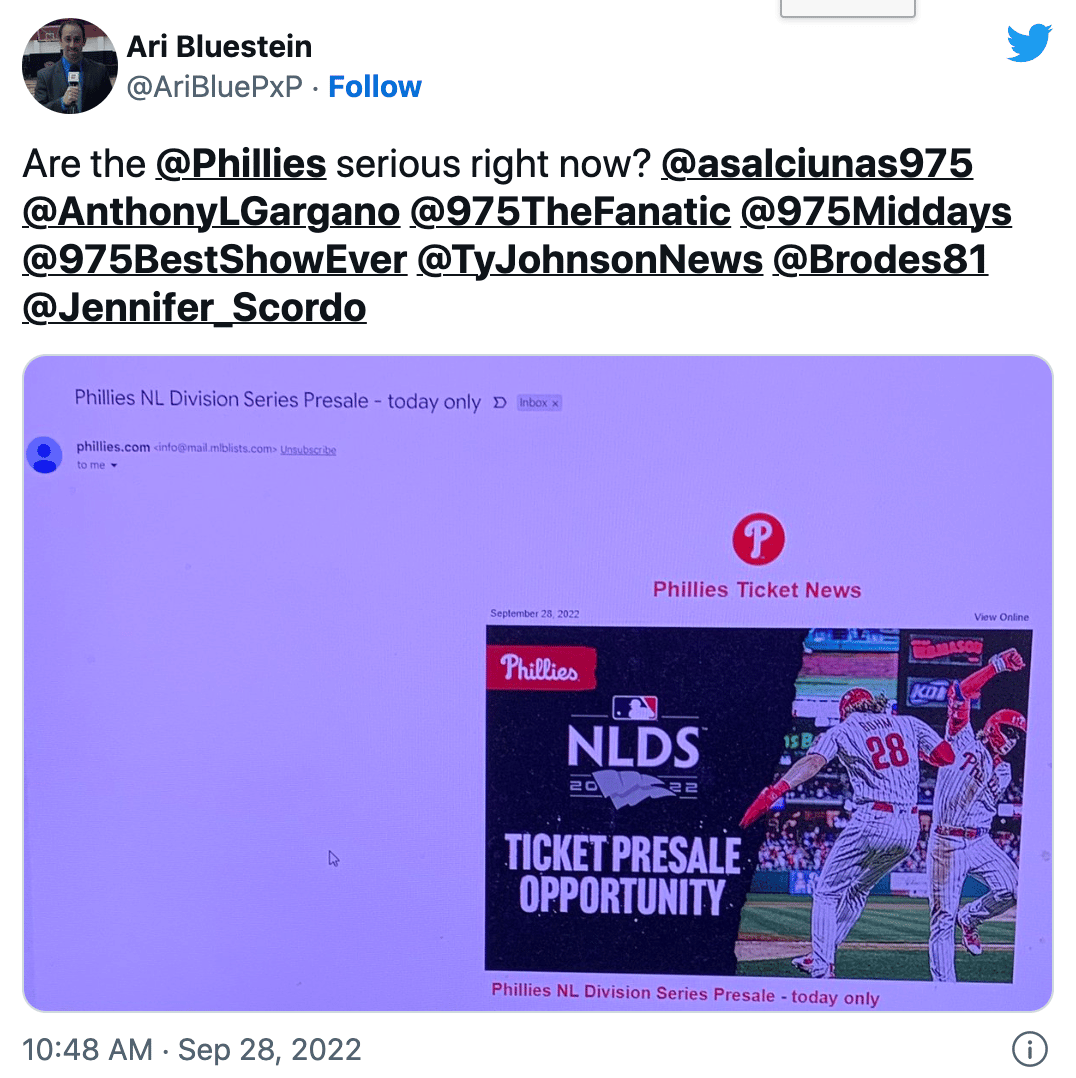1076x1078 pixels.
Task: Click the tweet info icon
Action: click(1029, 1049)
